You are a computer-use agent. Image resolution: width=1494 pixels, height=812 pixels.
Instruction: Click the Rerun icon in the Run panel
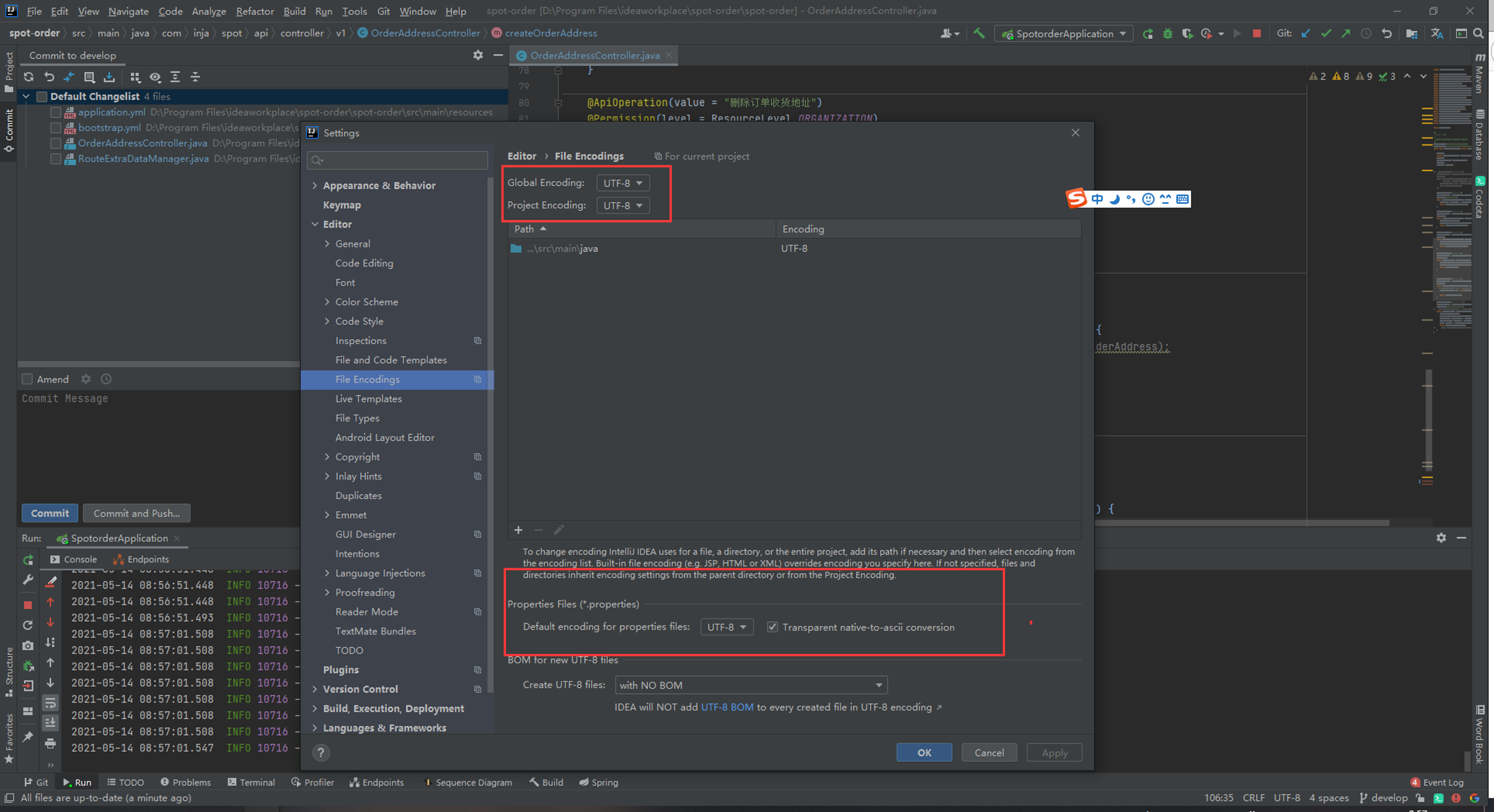tap(28, 560)
